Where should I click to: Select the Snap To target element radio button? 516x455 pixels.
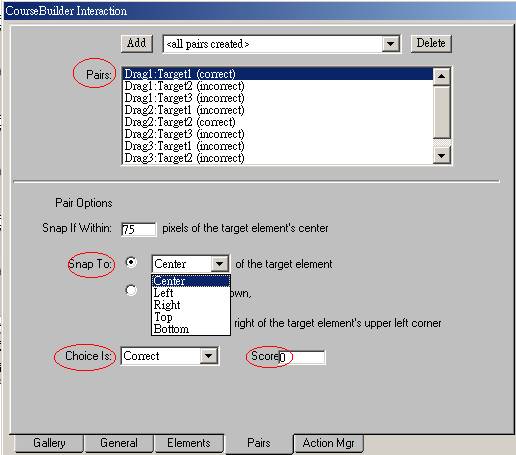[131, 262]
